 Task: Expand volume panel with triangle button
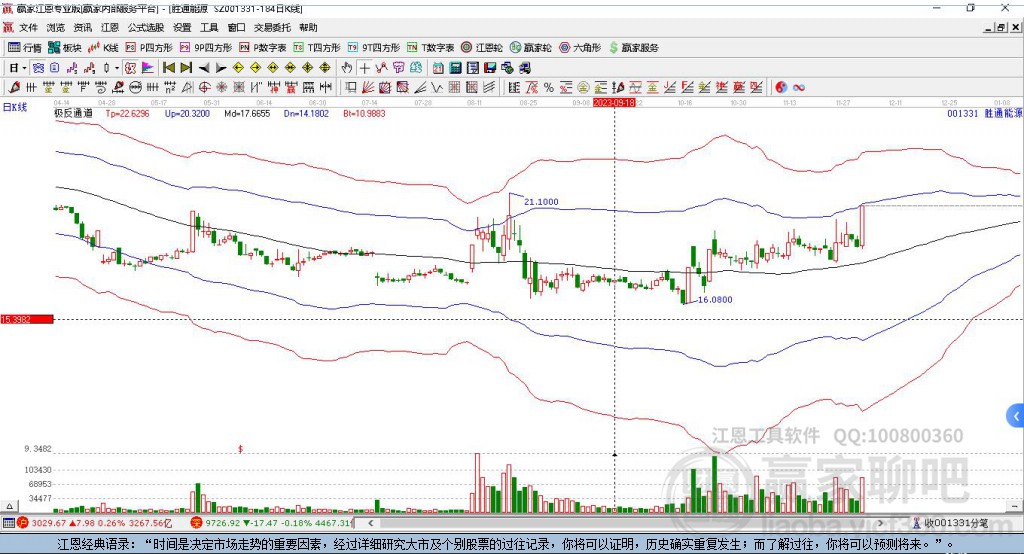(x=9, y=506)
